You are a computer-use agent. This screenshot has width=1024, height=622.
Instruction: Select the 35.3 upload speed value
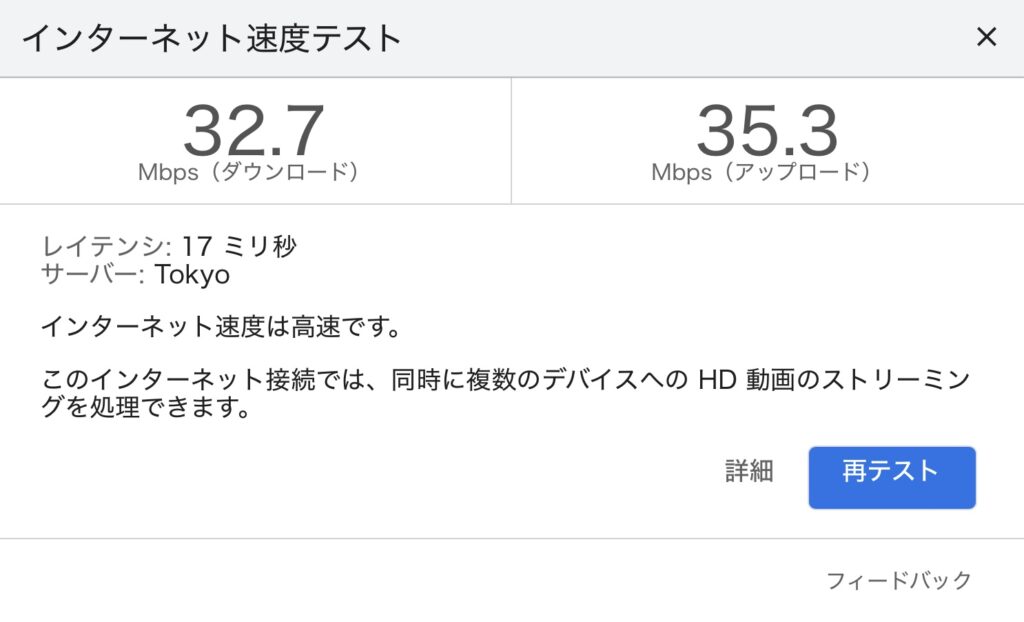767,130
